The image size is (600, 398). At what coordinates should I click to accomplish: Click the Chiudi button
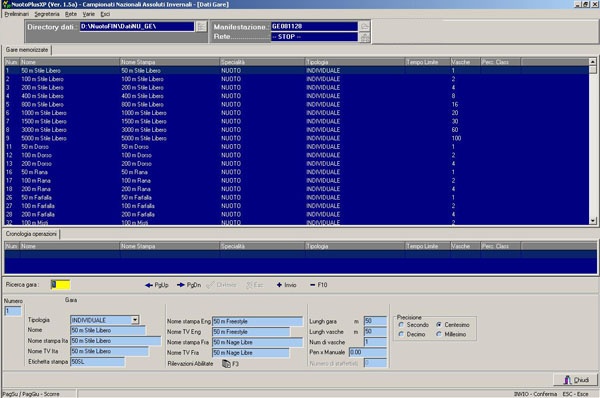pos(576,380)
